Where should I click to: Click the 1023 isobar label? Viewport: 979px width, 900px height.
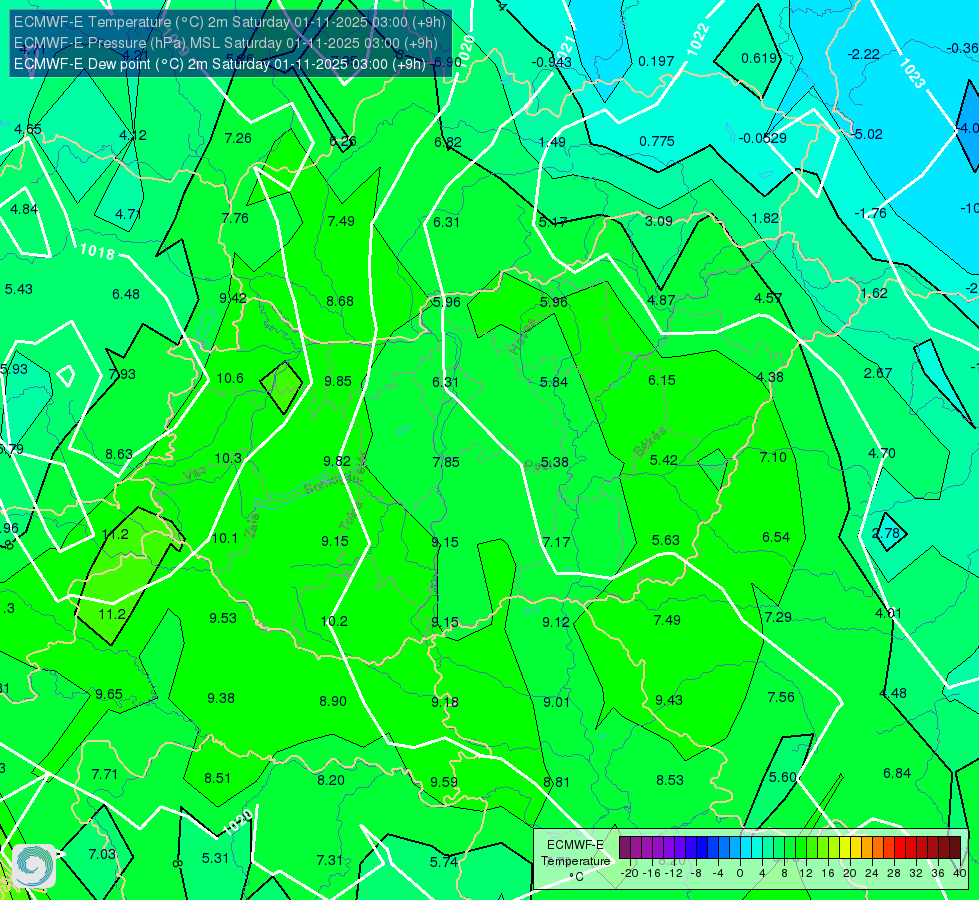click(912, 74)
